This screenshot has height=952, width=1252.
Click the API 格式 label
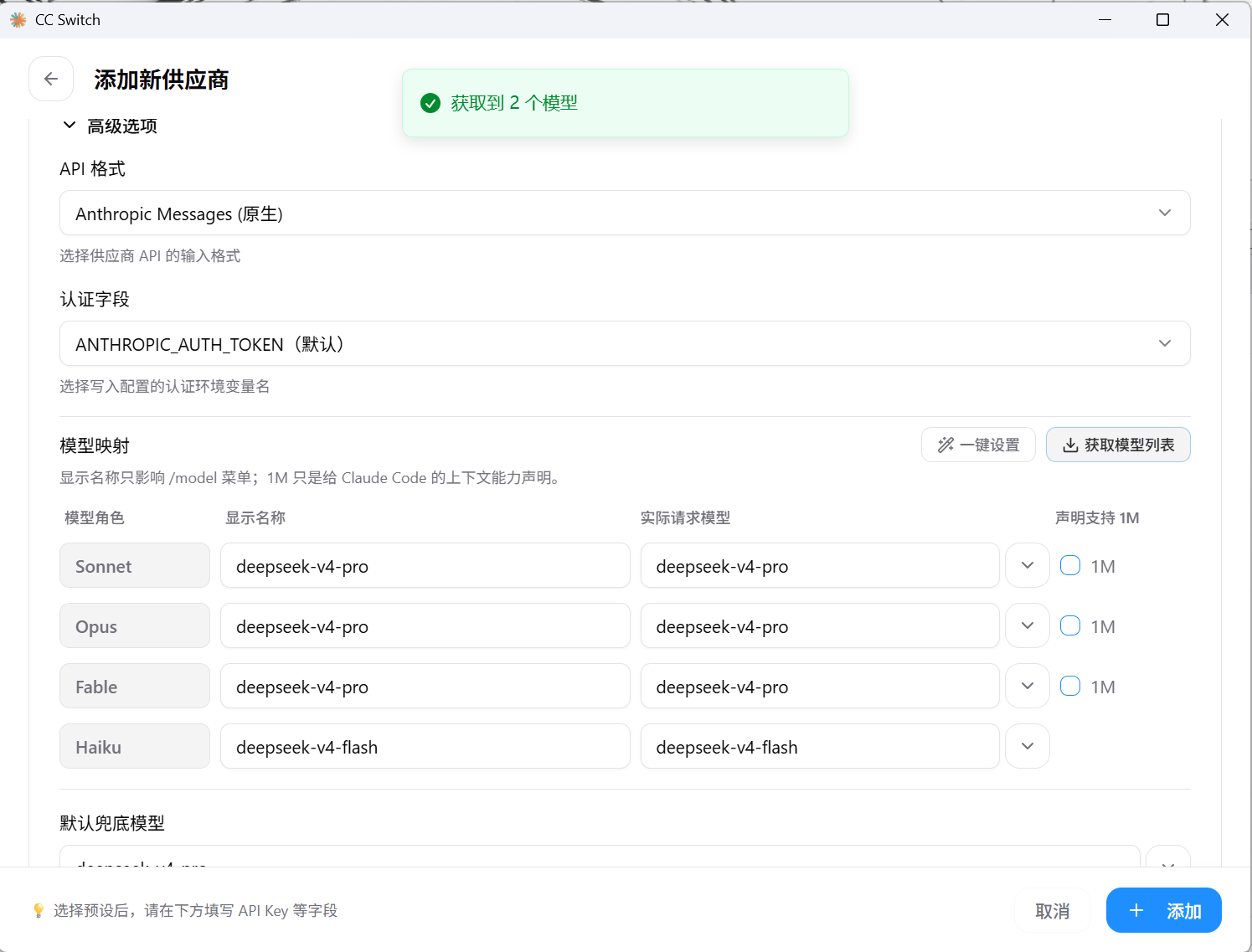click(x=92, y=168)
